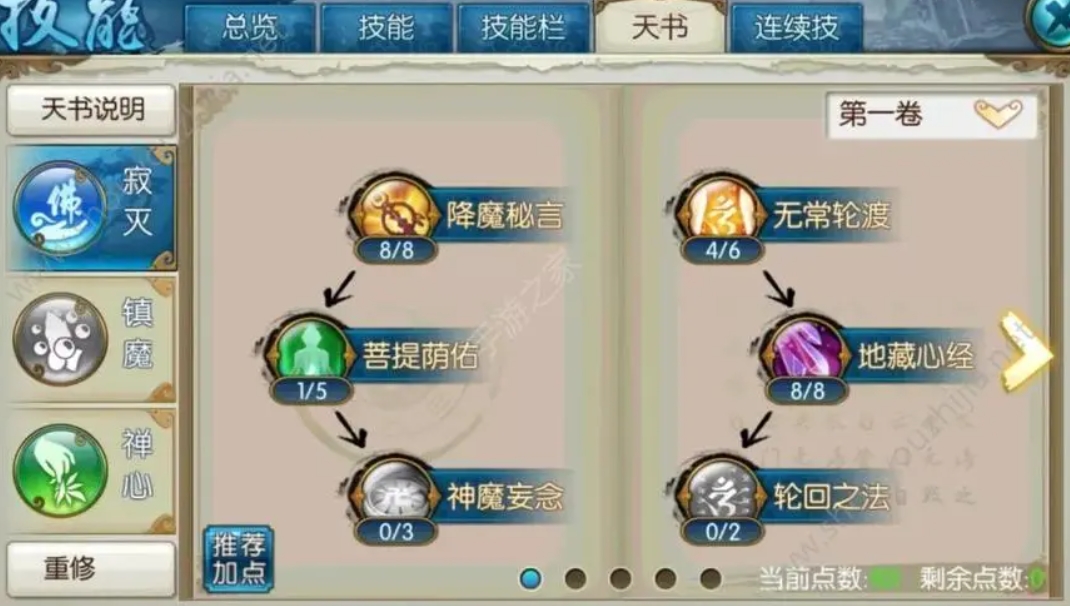This screenshot has width=1070, height=606.
Task: Open the 第一卷 volume dropdown
Action: click(931, 114)
